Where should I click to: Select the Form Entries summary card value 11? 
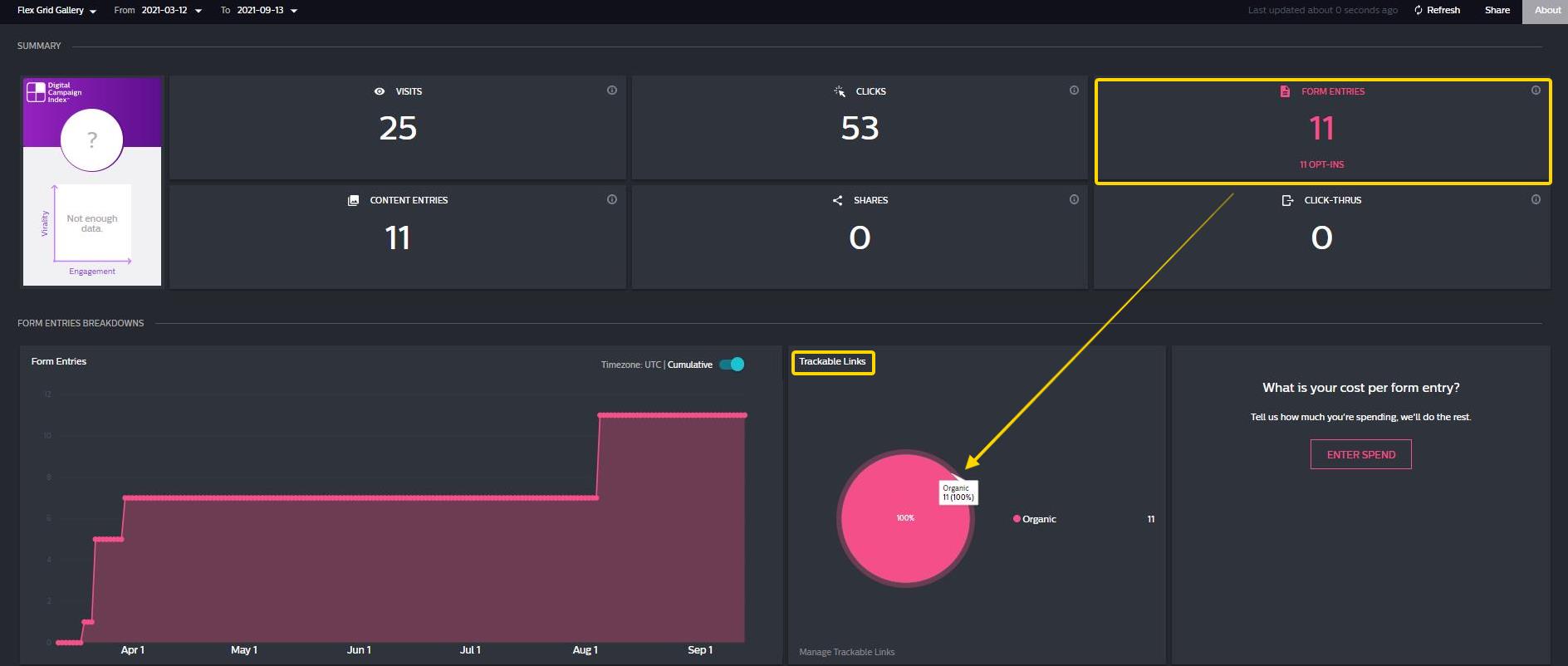pos(1321,129)
